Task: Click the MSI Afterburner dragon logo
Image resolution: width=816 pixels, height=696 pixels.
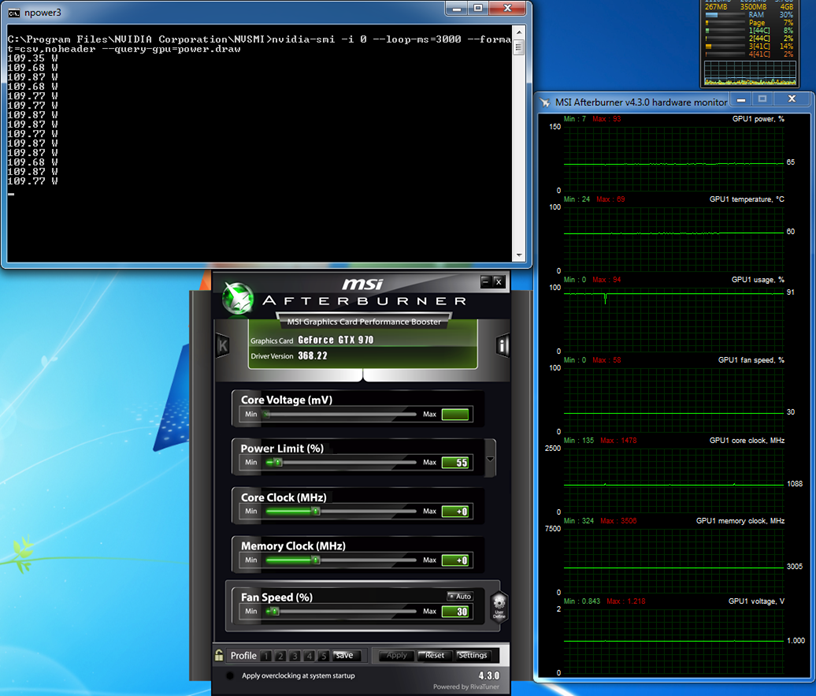Action: [238, 298]
